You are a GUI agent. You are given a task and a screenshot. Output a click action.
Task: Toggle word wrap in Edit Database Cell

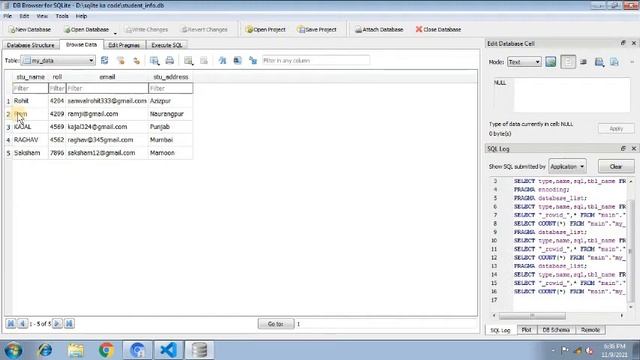(568, 62)
